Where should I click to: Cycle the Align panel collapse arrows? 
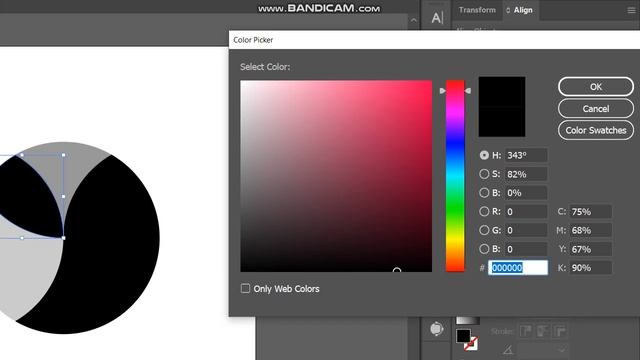pyautogui.click(x=508, y=10)
